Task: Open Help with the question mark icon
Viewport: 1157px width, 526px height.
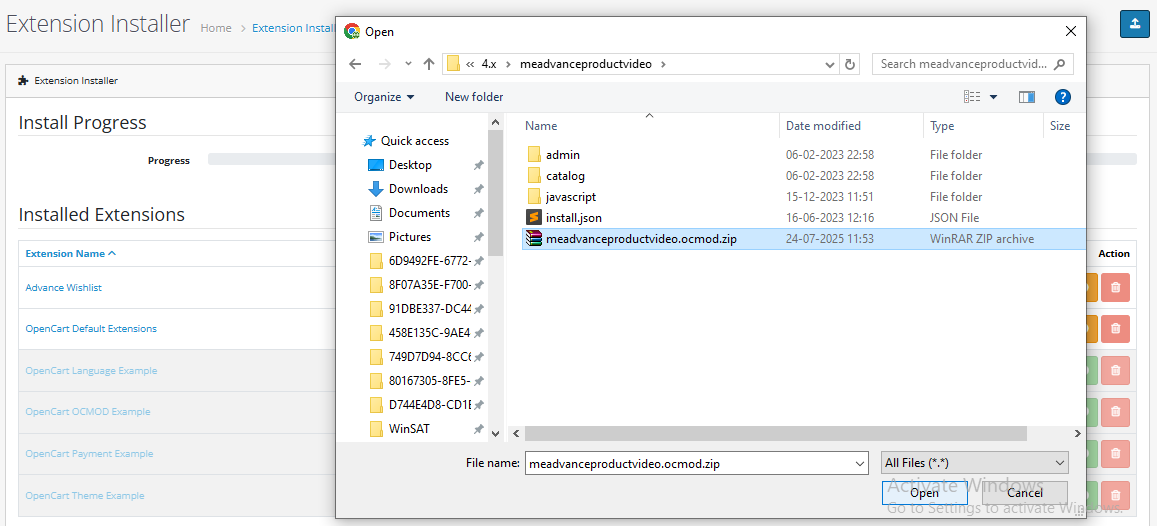Action: click(x=1063, y=97)
